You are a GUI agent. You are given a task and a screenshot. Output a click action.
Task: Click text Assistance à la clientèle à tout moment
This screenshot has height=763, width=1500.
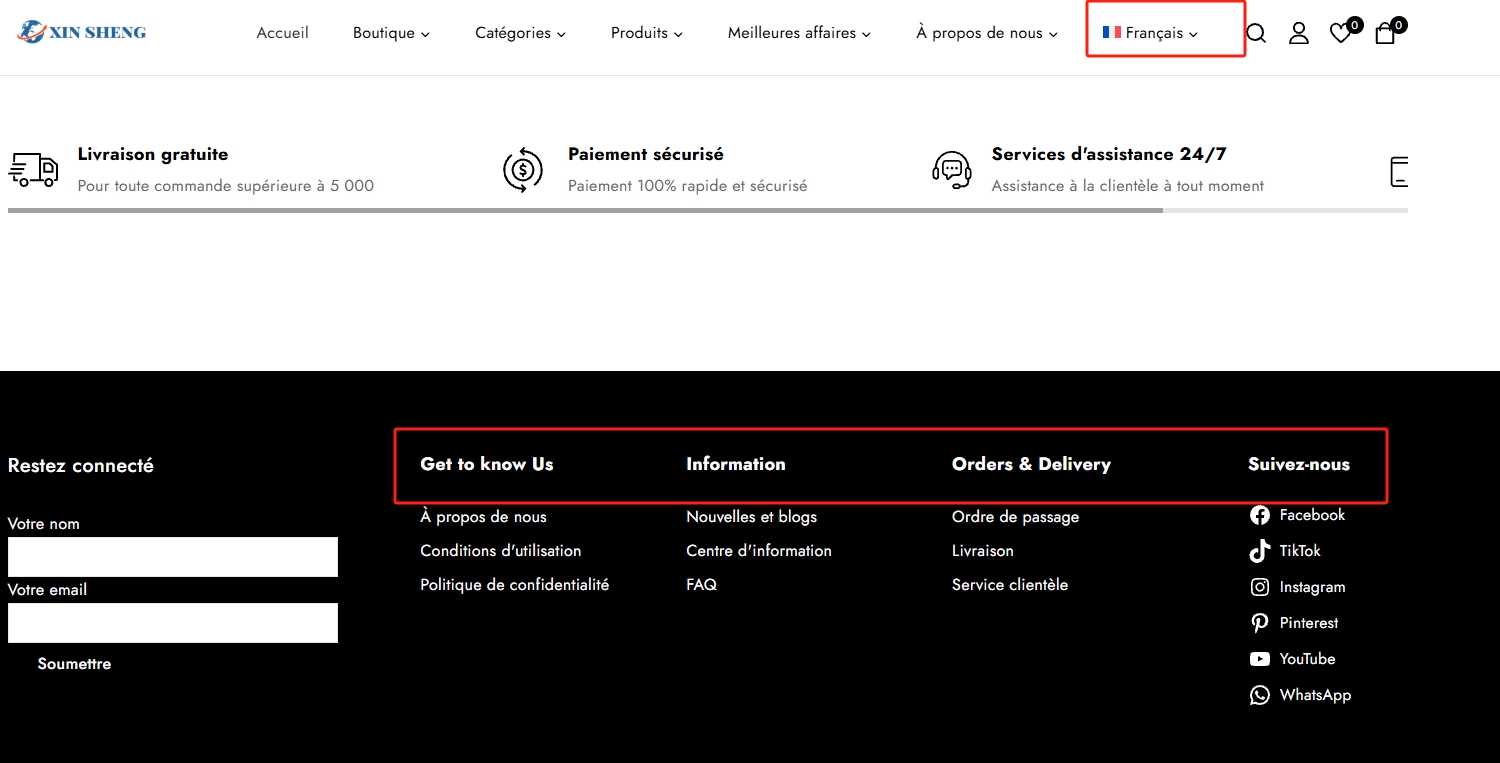pyautogui.click(x=1127, y=186)
